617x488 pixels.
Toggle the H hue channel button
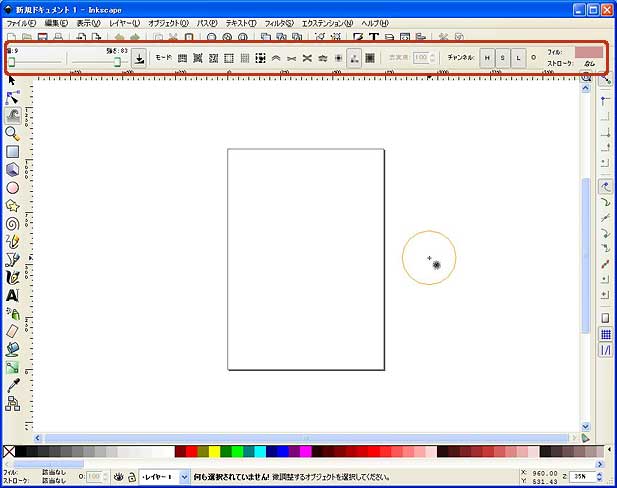487,58
